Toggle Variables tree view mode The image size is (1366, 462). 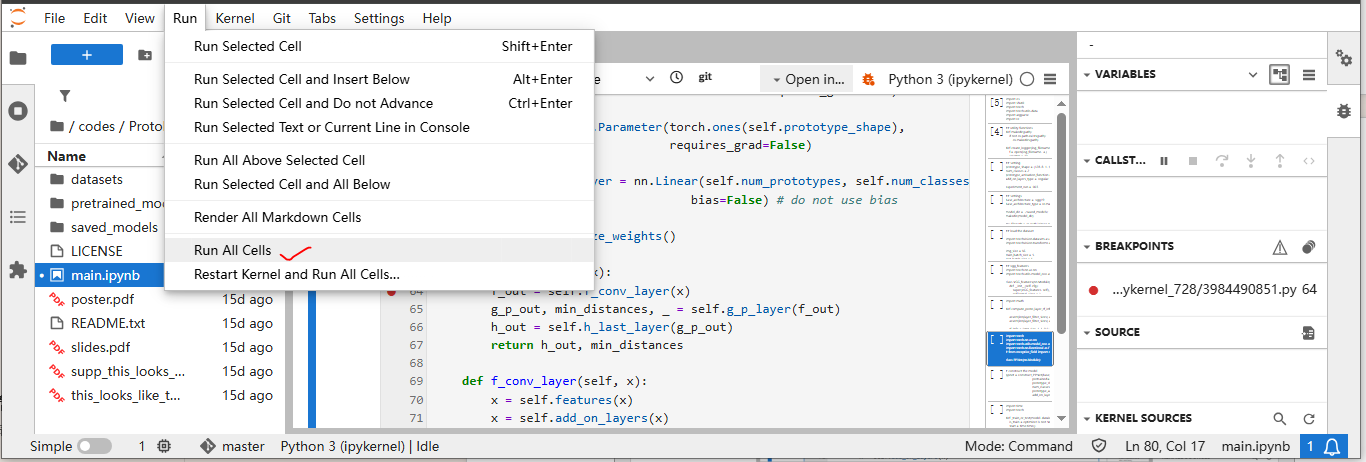point(1279,75)
